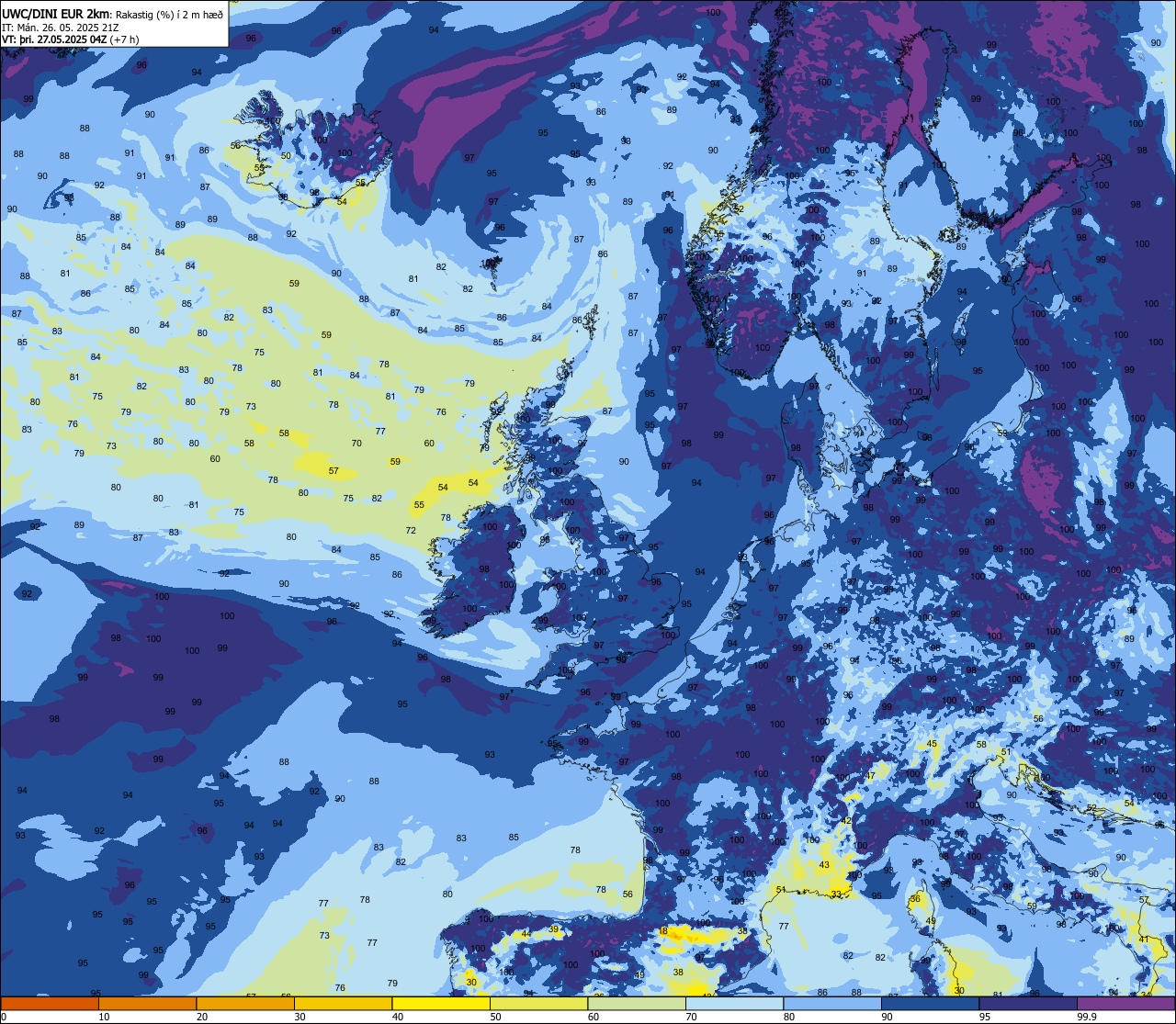Click the humidity value "41" on the map
The image size is (1176, 1024).
tap(1144, 940)
